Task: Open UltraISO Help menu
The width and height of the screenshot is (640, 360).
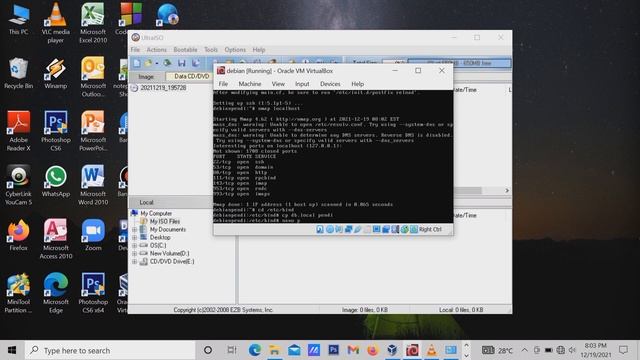Action: click(x=259, y=50)
